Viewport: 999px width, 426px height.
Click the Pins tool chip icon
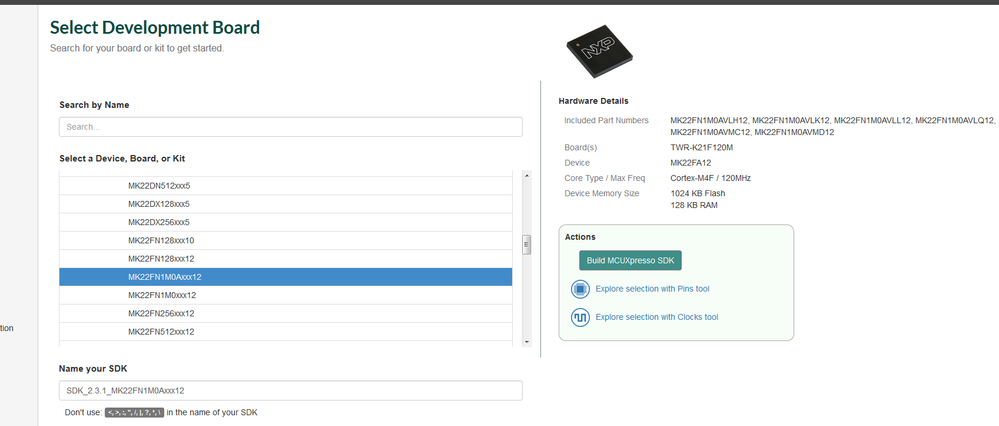pos(580,289)
